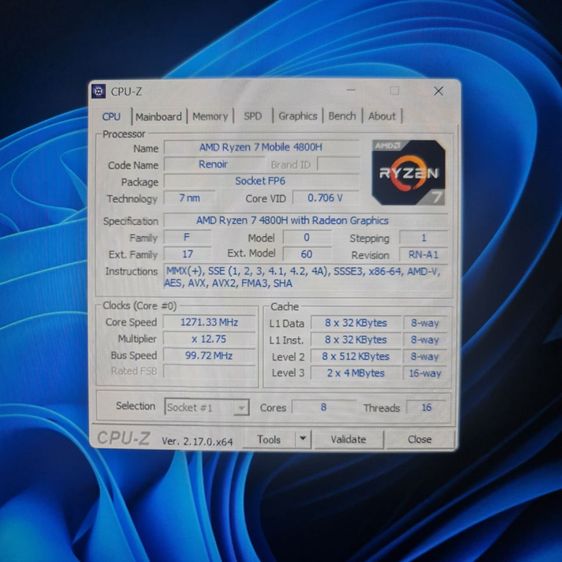
Task: Click the Family value F
Action: point(187,237)
